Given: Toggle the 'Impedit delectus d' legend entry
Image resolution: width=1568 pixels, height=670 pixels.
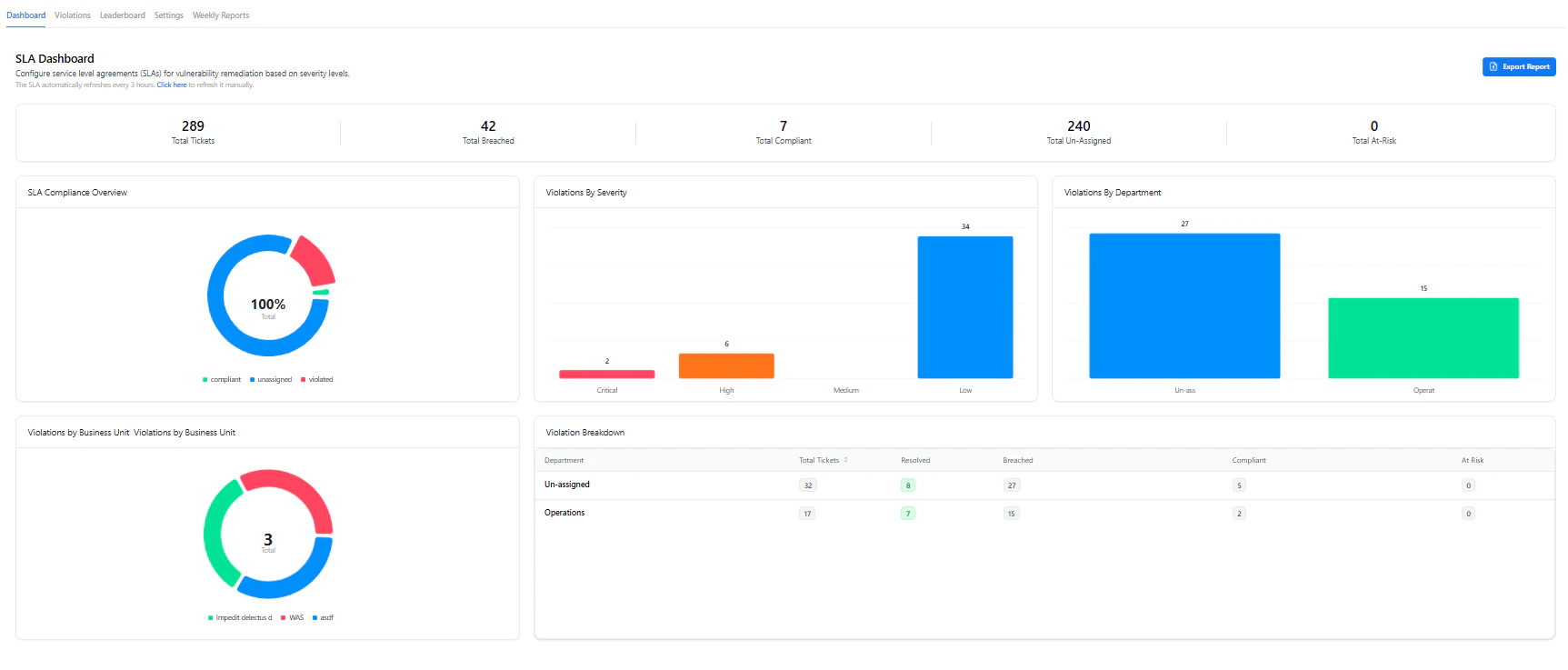Looking at the screenshot, I should pyautogui.click(x=240, y=617).
